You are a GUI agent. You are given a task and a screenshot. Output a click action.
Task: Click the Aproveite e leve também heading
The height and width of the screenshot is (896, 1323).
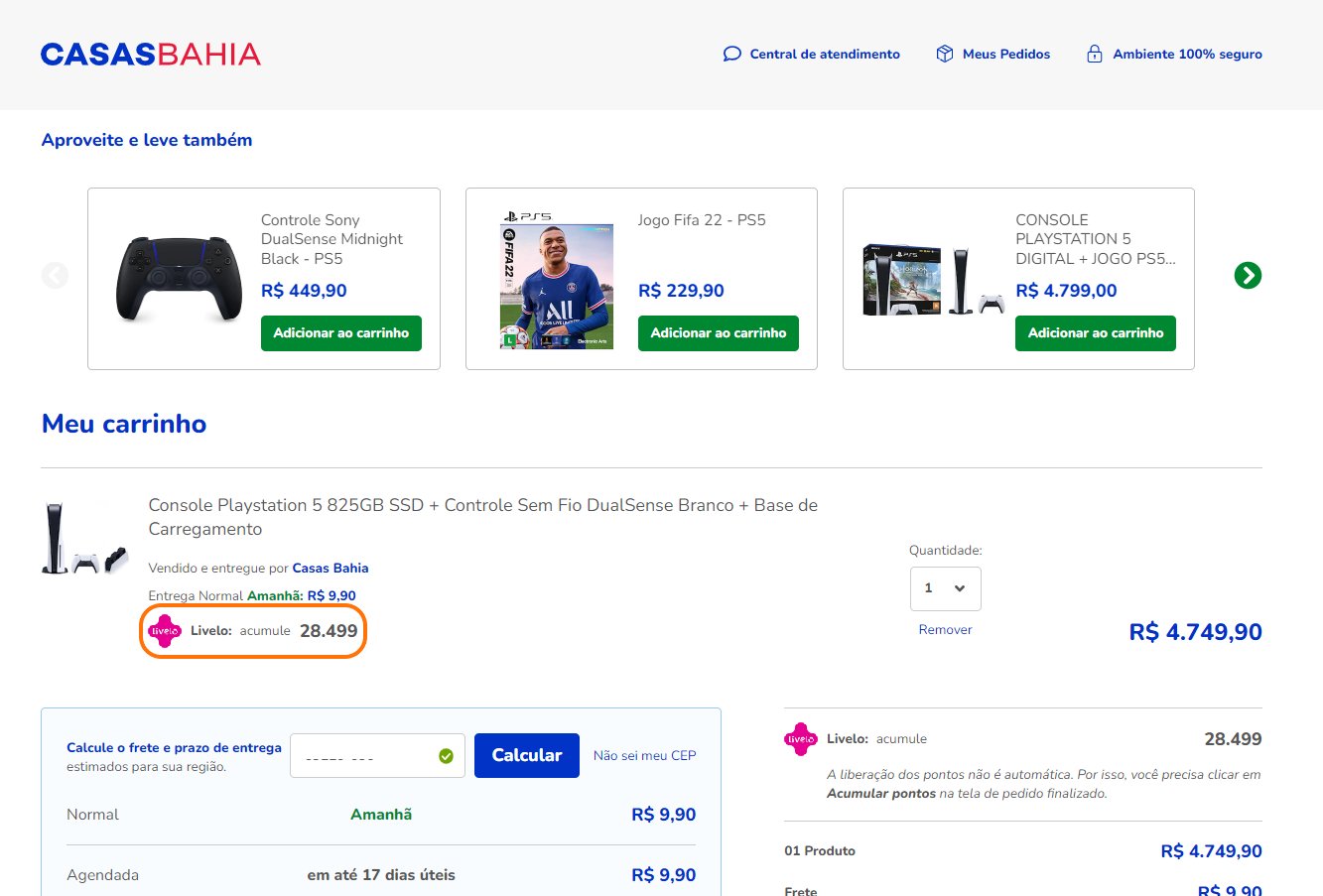147,140
